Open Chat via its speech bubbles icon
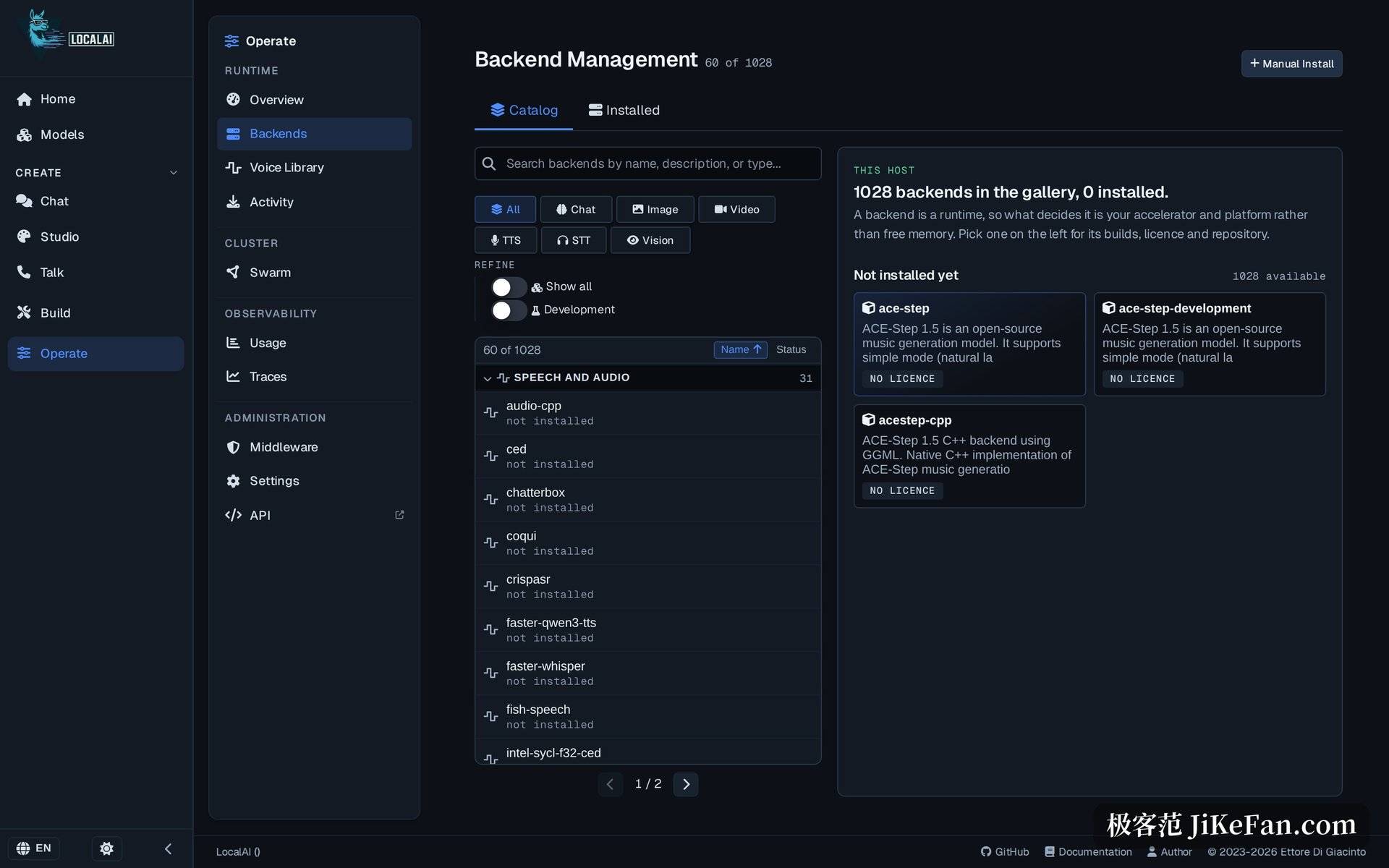This screenshot has height=868, width=1389. pos(24,201)
